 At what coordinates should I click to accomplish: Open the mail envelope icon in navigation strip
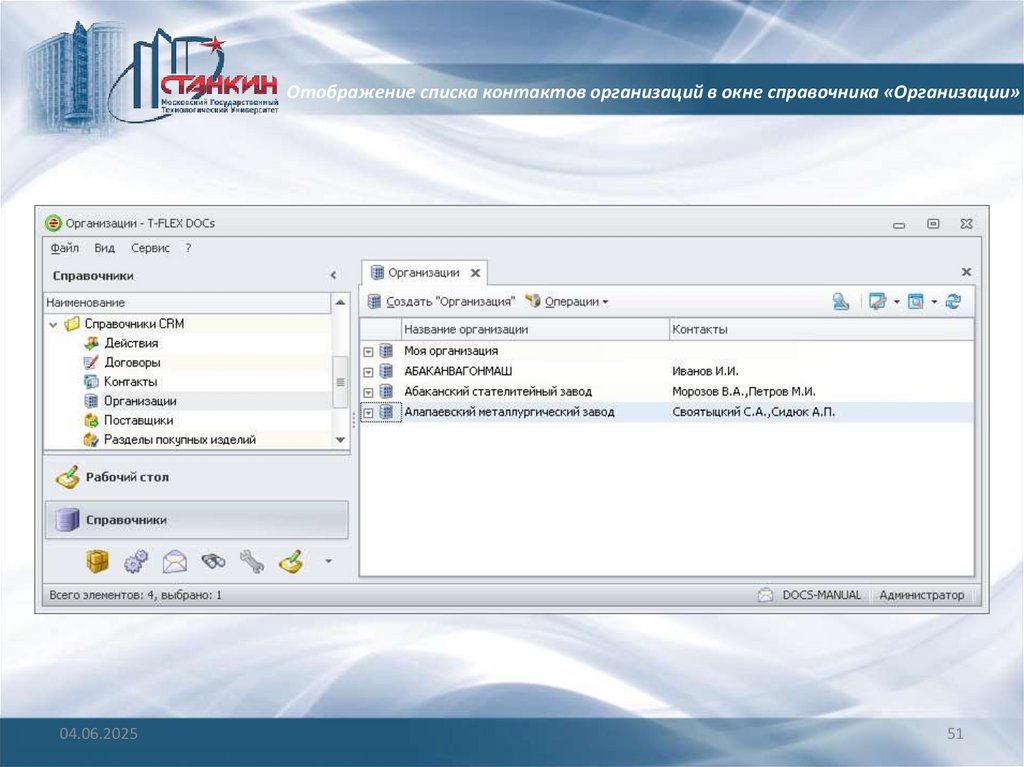pos(175,563)
